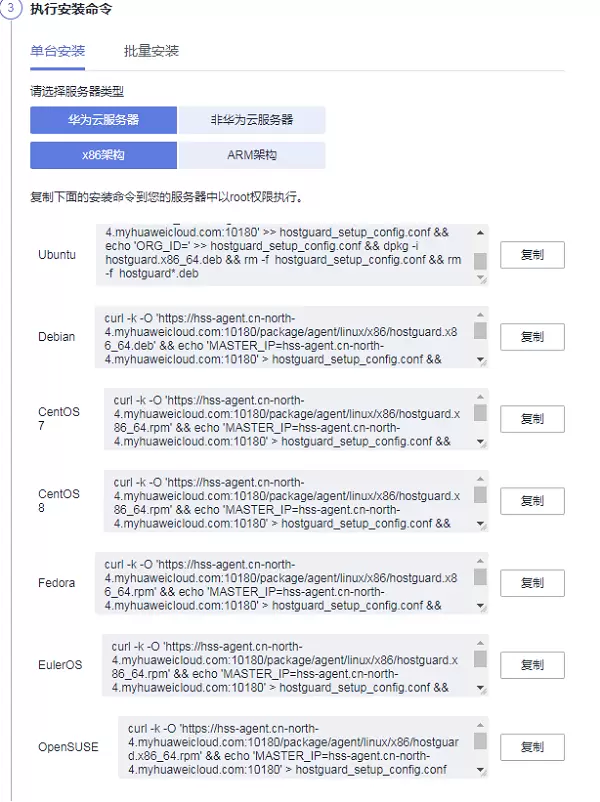Select x86架构 architecture option
This screenshot has height=802, width=600.
coord(103,156)
